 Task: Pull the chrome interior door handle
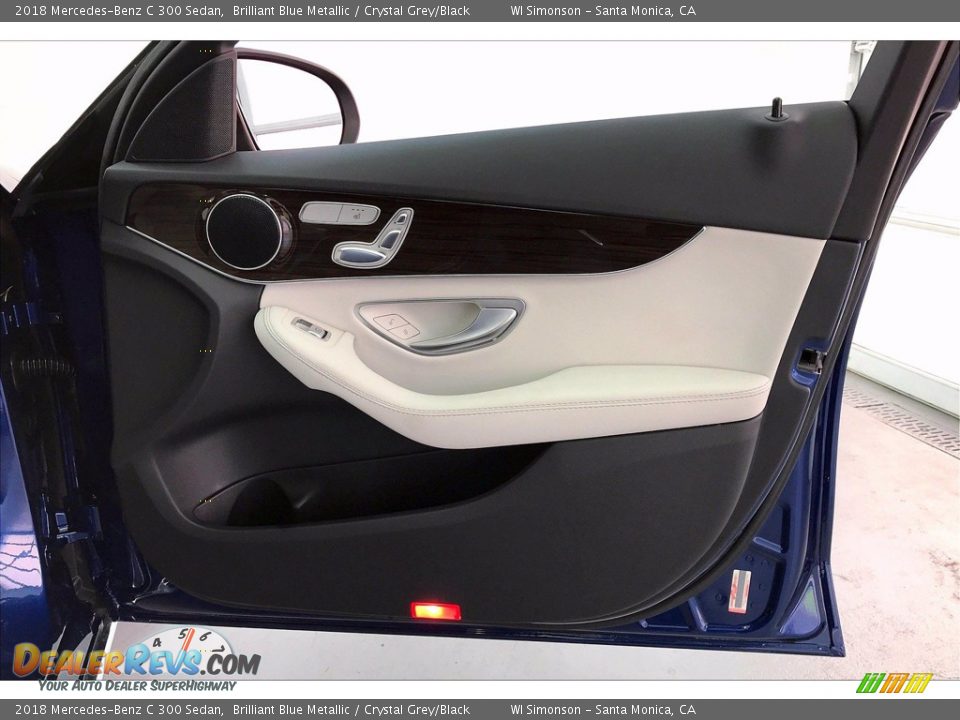470,328
